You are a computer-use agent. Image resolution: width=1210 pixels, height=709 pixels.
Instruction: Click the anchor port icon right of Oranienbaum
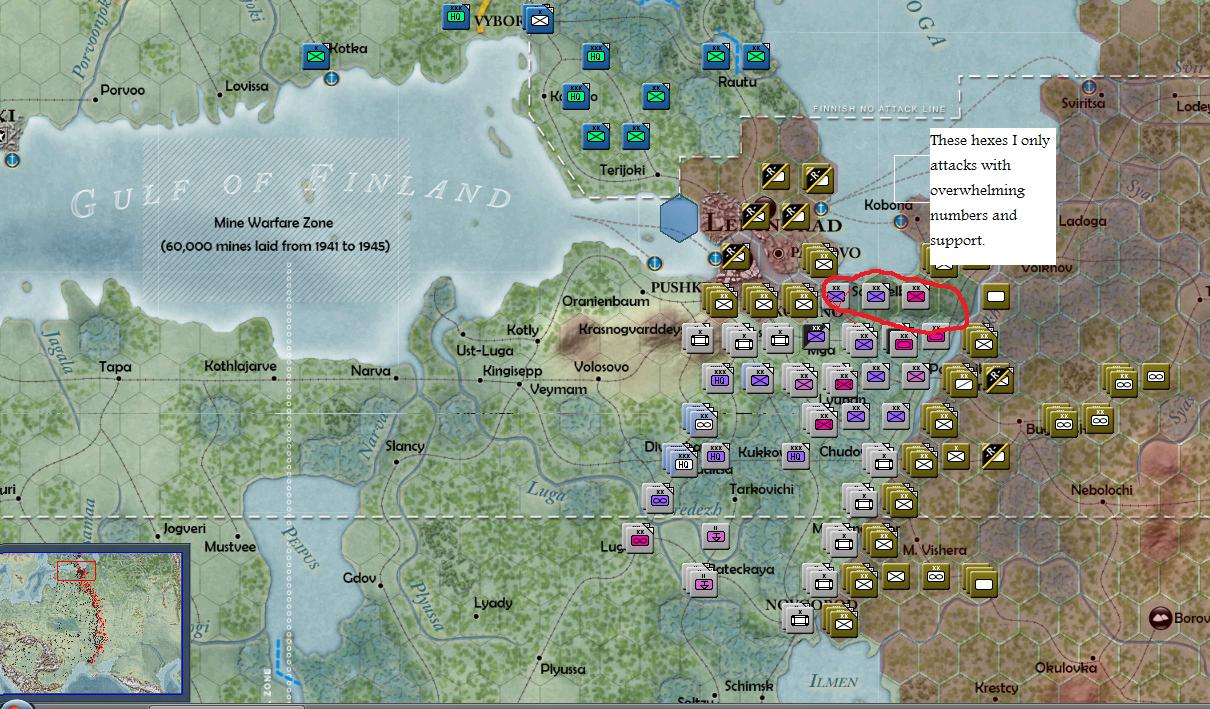tap(655, 263)
